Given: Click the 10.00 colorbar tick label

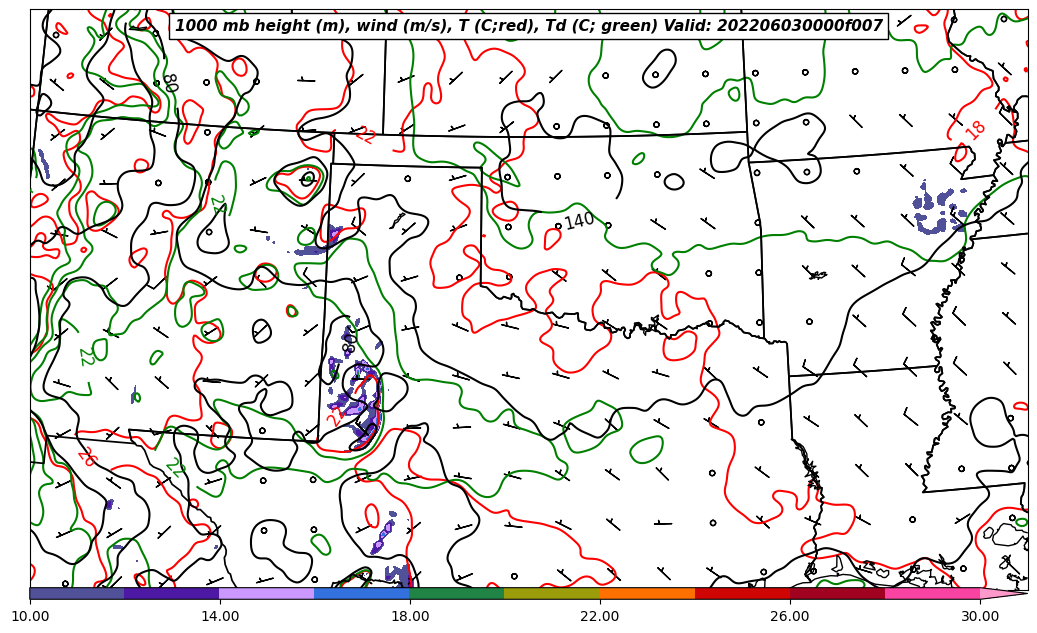Looking at the screenshot, I should [30, 616].
